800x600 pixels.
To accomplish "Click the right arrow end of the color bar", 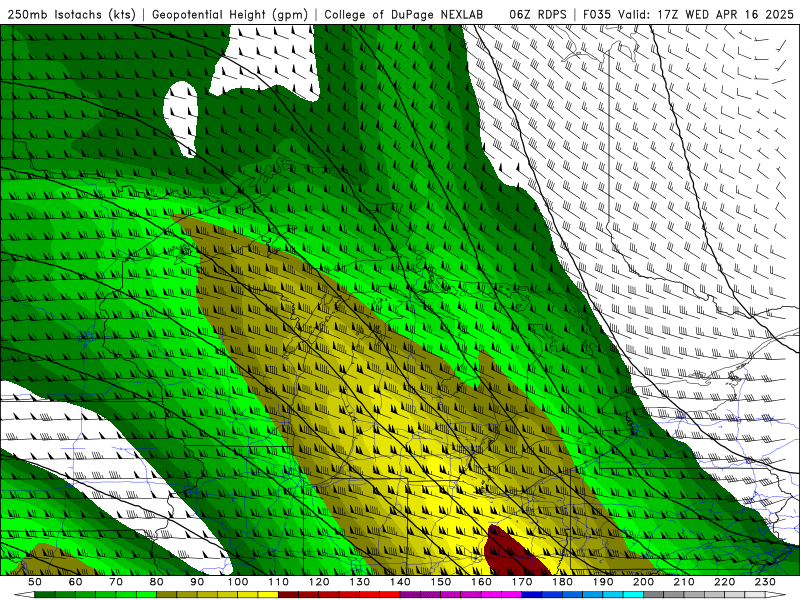I will tap(776, 595).
